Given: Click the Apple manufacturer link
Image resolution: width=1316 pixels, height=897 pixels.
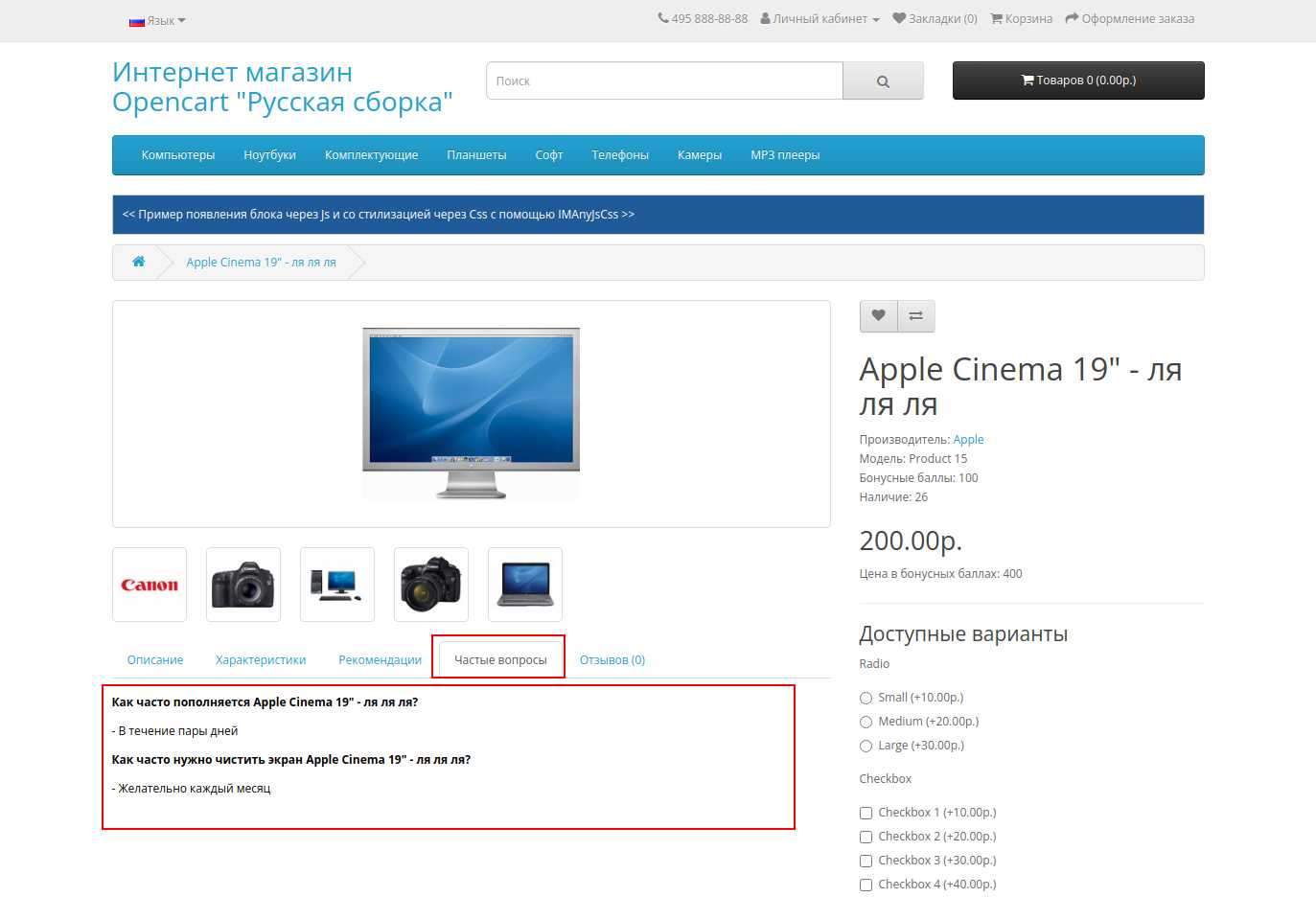Looking at the screenshot, I should coord(968,440).
